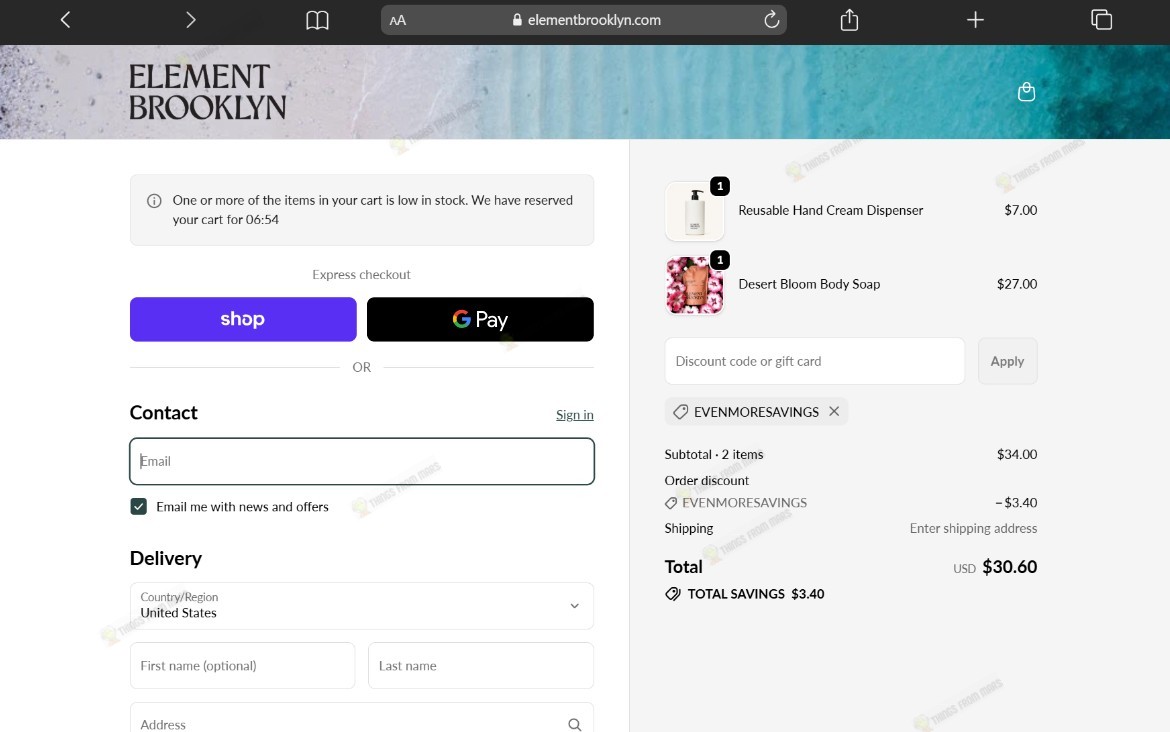Click the $34.00 subtotal amount
Image resolution: width=1170 pixels, height=732 pixels.
pyautogui.click(x=1017, y=454)
